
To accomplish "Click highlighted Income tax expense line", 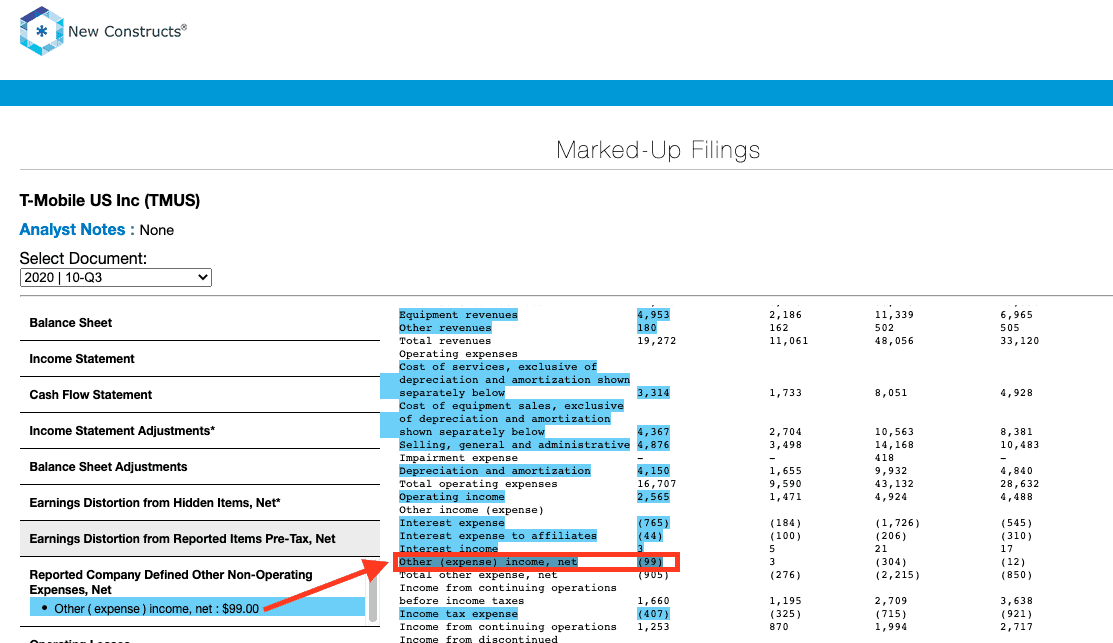I will pyautogui.click(x=458, y=614).
